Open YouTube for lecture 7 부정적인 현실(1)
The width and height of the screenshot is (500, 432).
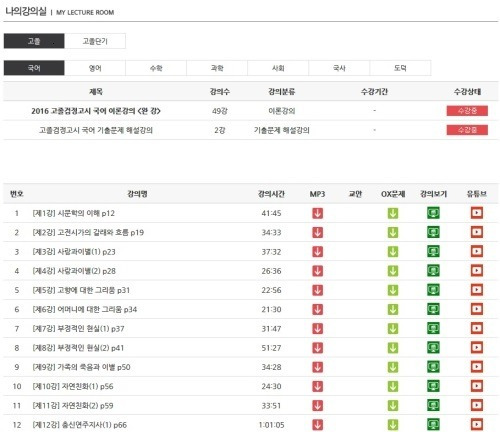[477, 329]
